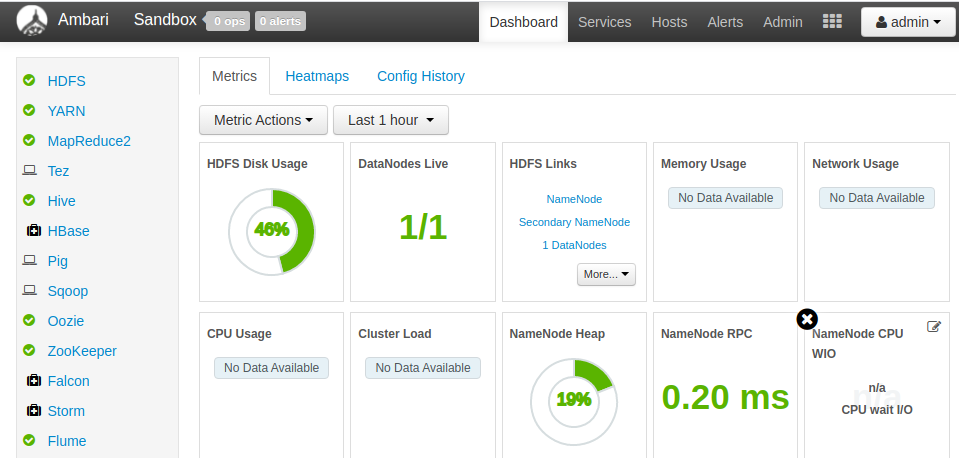Open the NameNode link
The image size is (959, 458).
click(x=574, y=199)
